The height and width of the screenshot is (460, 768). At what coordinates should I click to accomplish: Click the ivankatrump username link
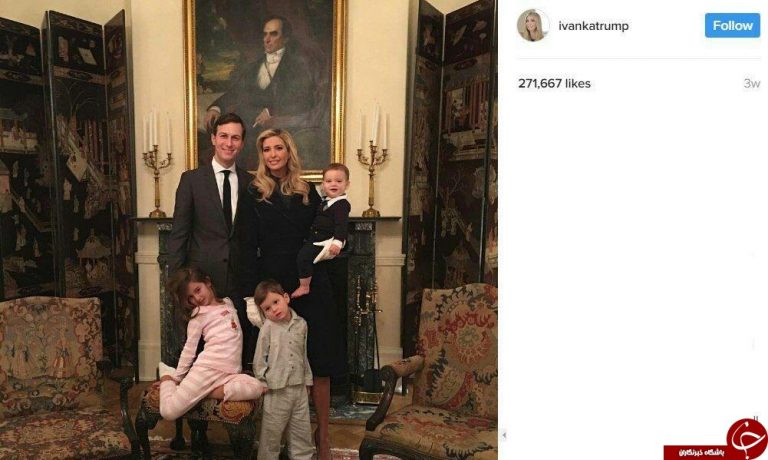tap(593, 26)
